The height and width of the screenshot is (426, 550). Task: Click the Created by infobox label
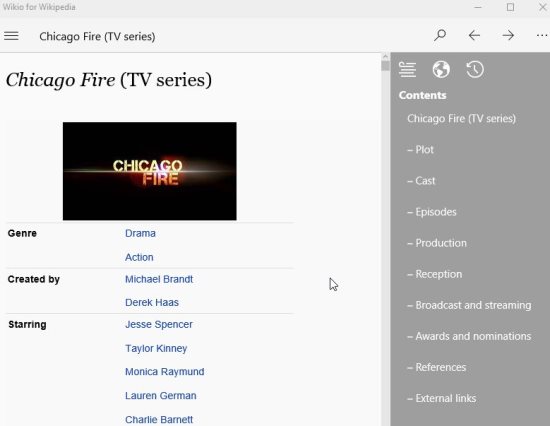point(34,279)
